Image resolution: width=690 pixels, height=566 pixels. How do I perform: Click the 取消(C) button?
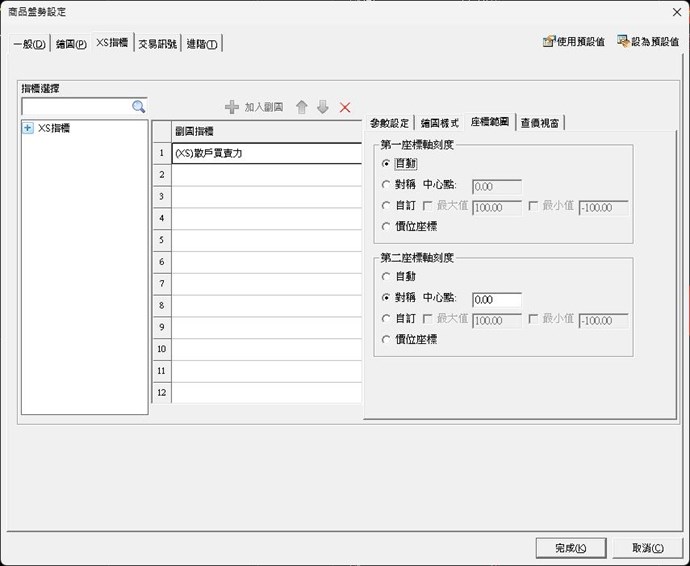tap(646, 548)
